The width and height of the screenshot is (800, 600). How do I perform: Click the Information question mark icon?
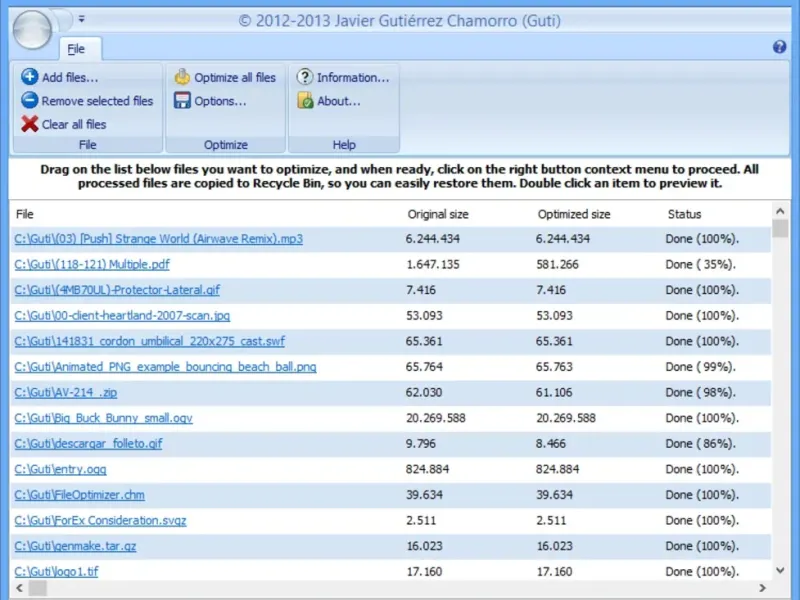point(305,77)
